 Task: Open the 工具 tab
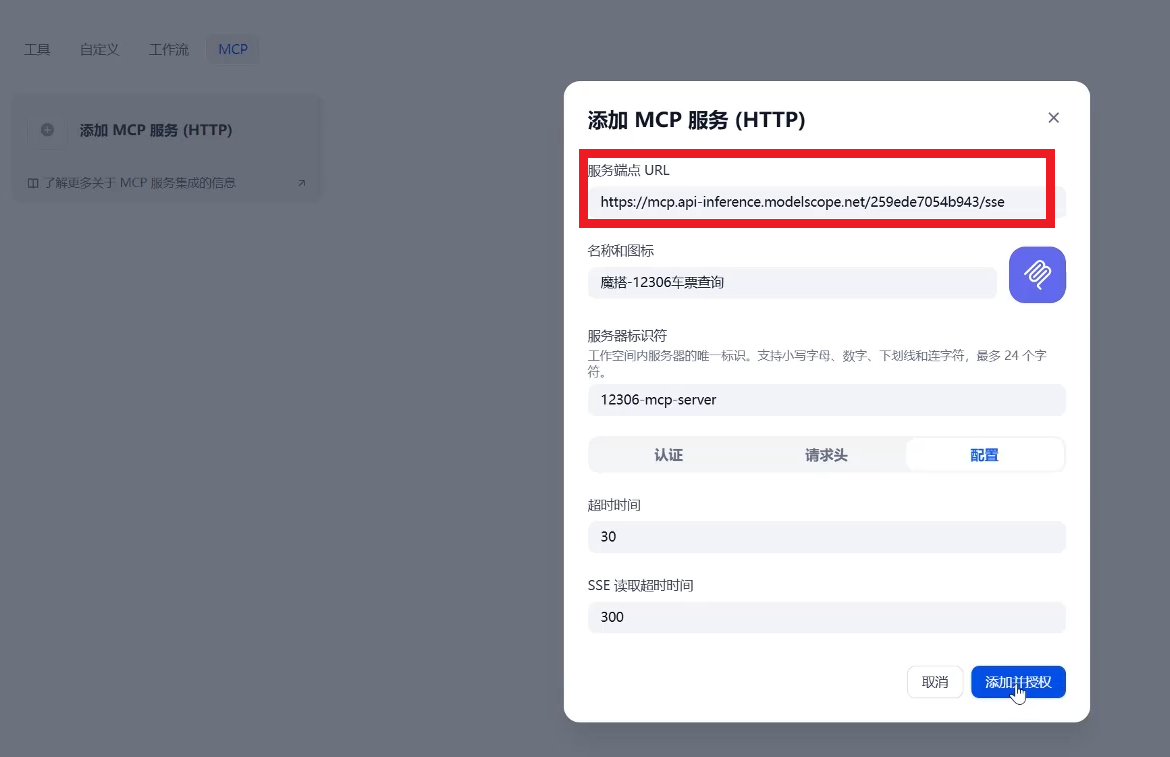click(x=37, y=49)
